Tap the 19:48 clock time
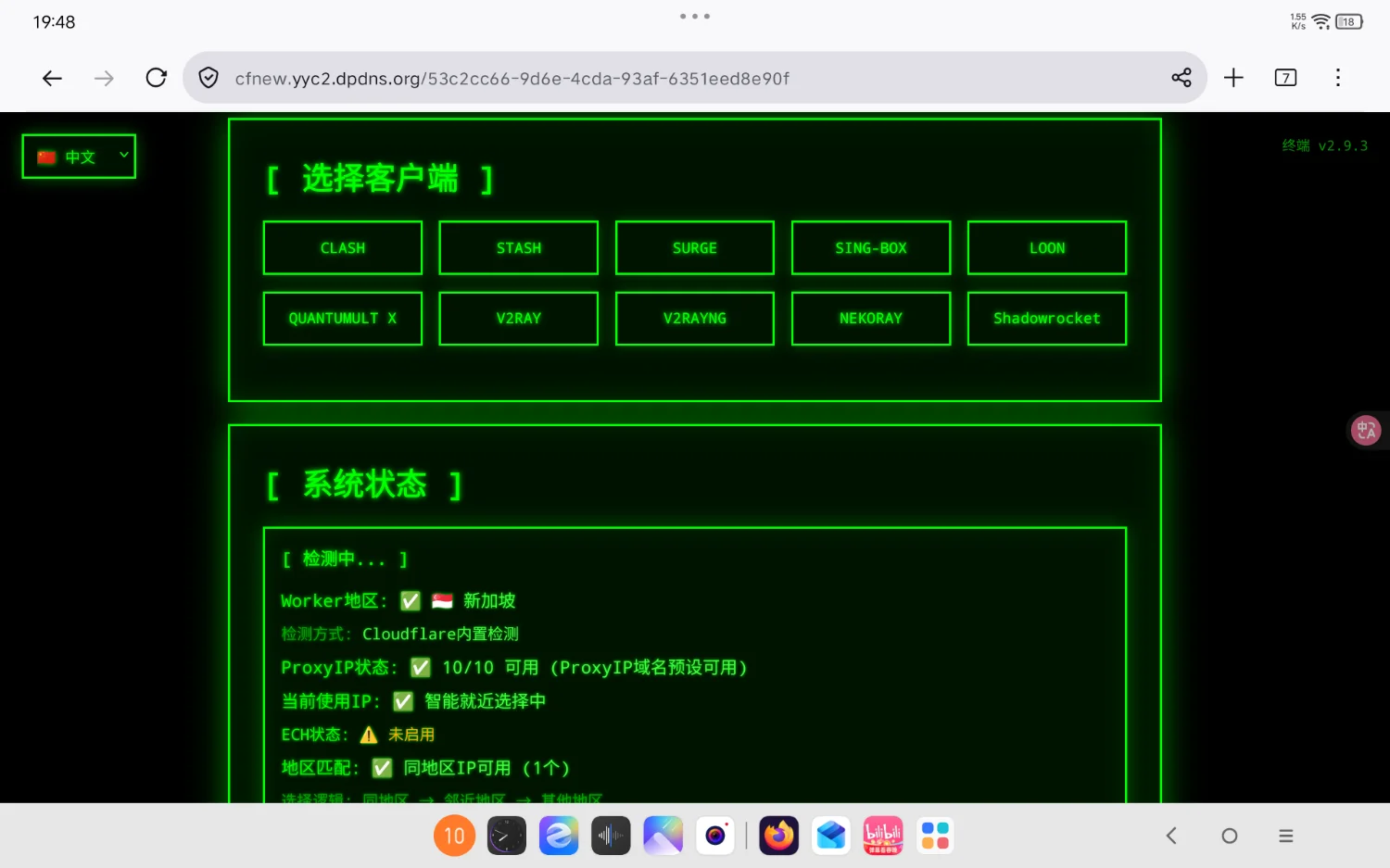This screenshot has height=868, width=1390. point(54,22)
